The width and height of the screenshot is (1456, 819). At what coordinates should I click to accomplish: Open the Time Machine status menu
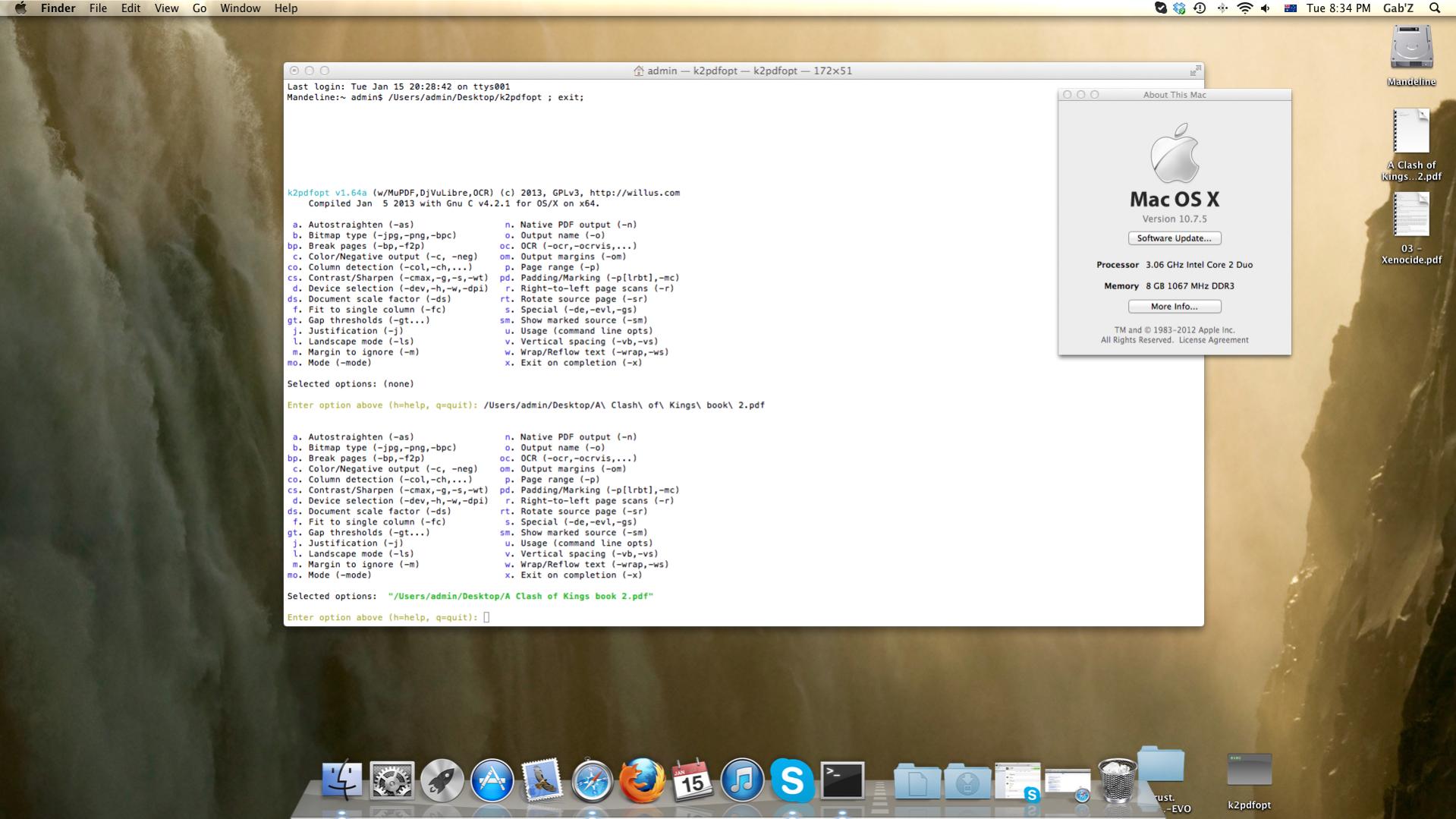click(x=1200, y=8)
